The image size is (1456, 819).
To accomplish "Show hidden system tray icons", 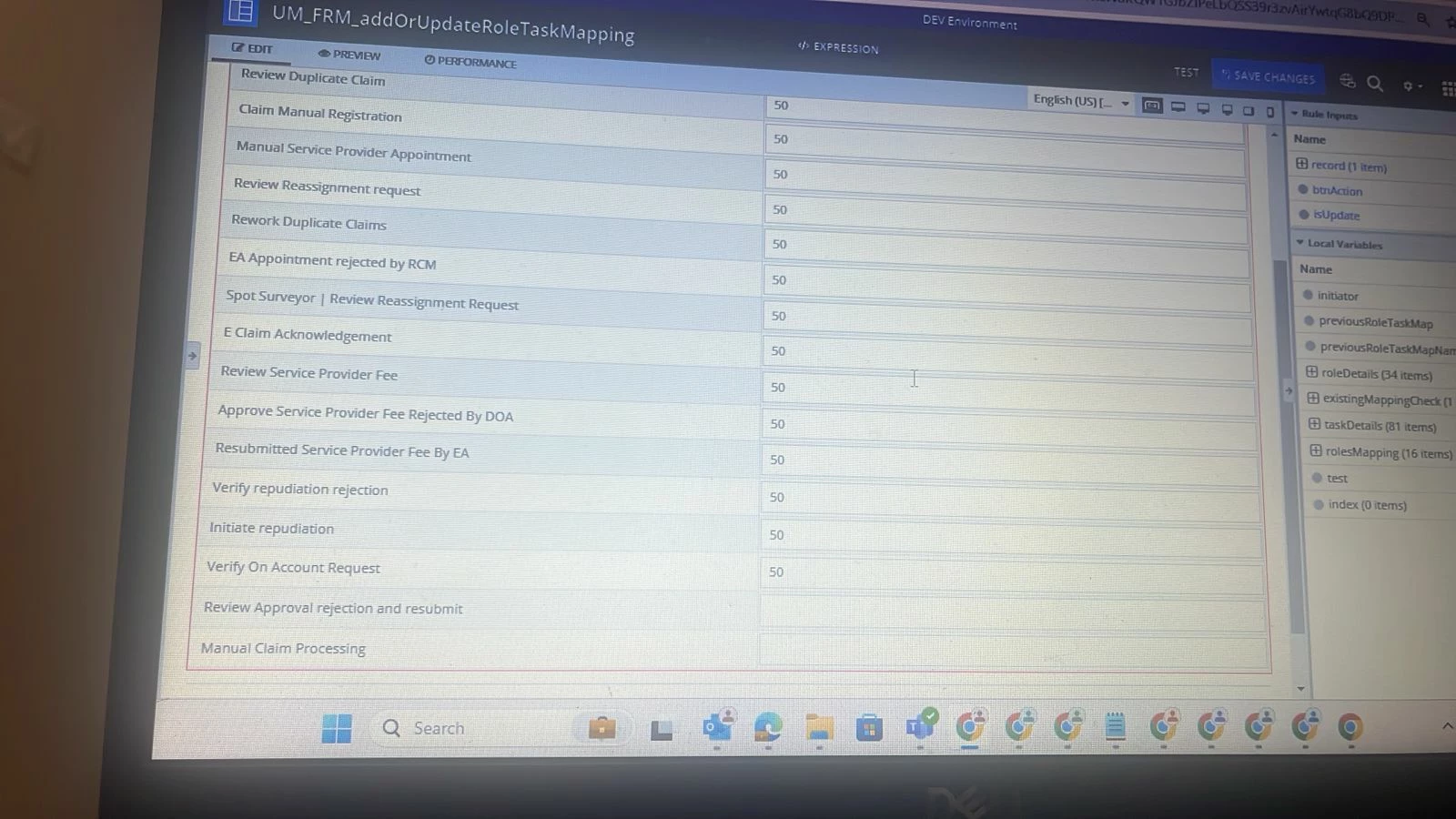I will click(x=1447, y=725).
